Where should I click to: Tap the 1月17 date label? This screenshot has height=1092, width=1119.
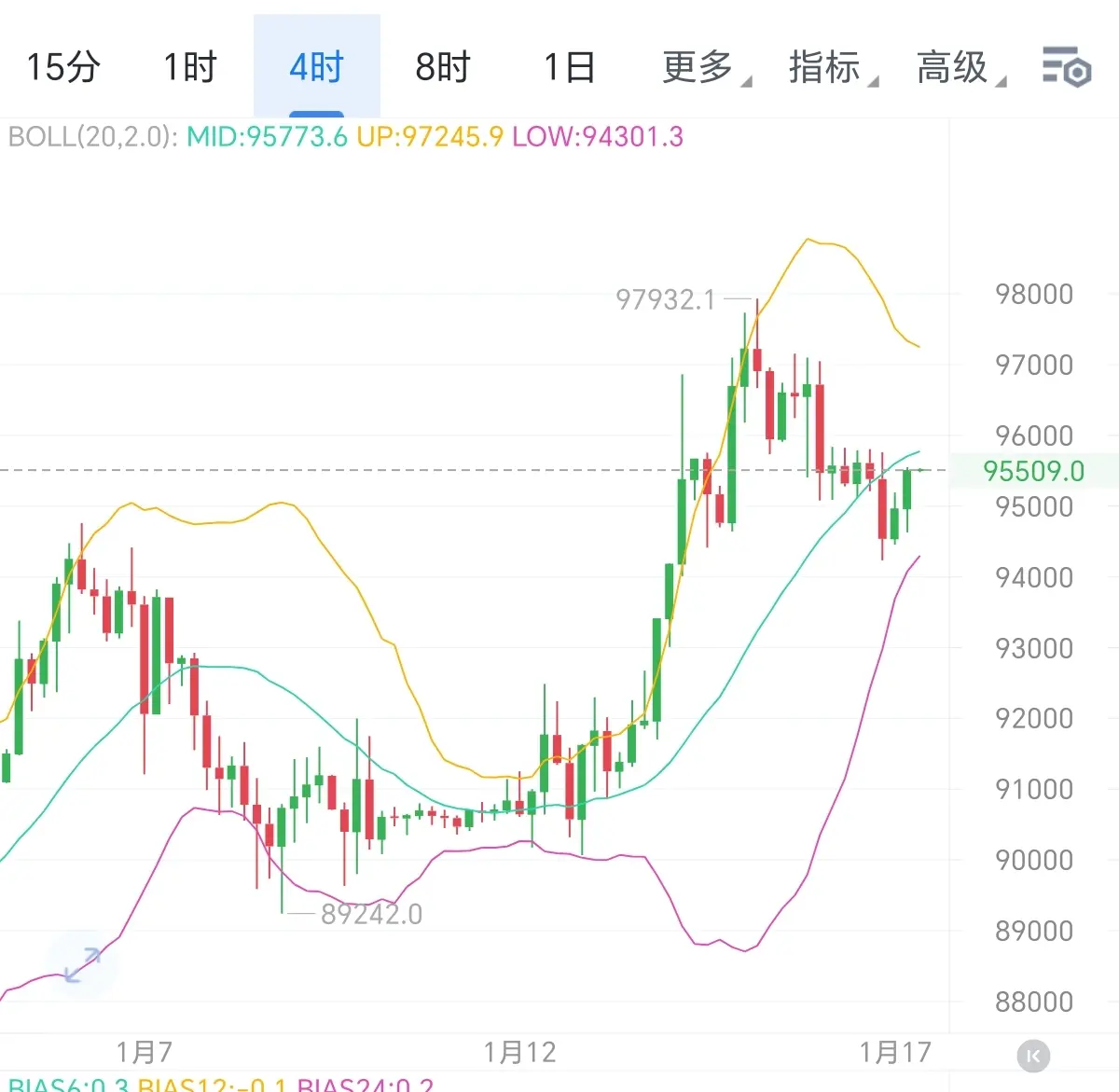click(x=895, y=1053)
